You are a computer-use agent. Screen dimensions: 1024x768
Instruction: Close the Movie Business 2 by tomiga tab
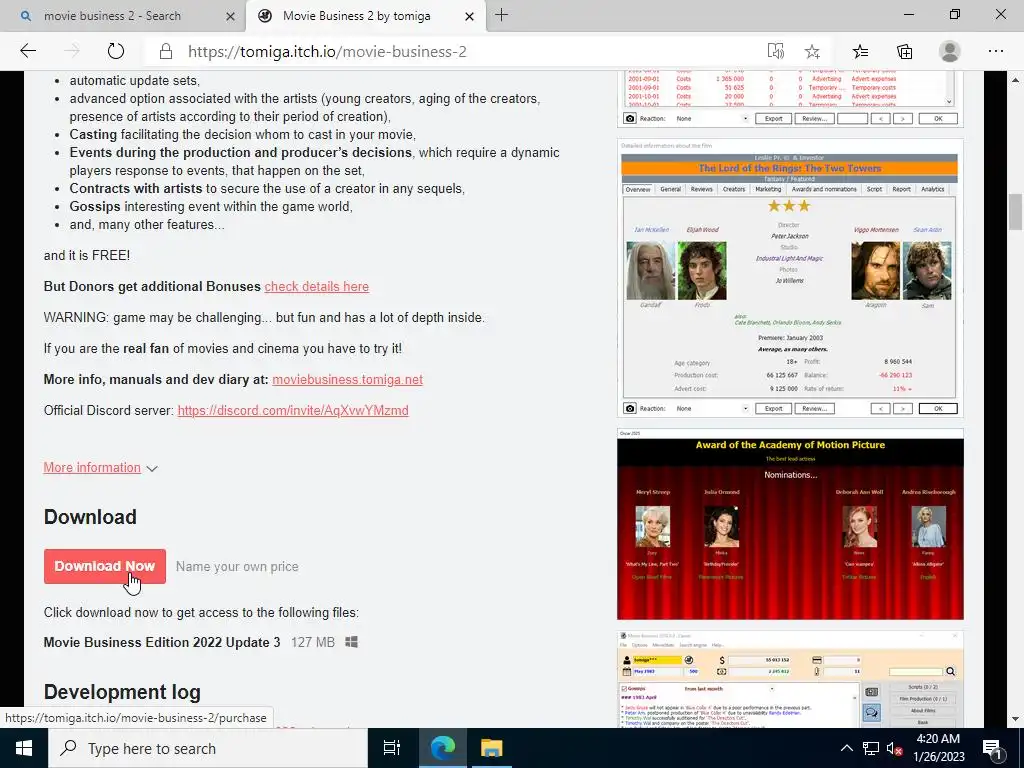[469, 16]
